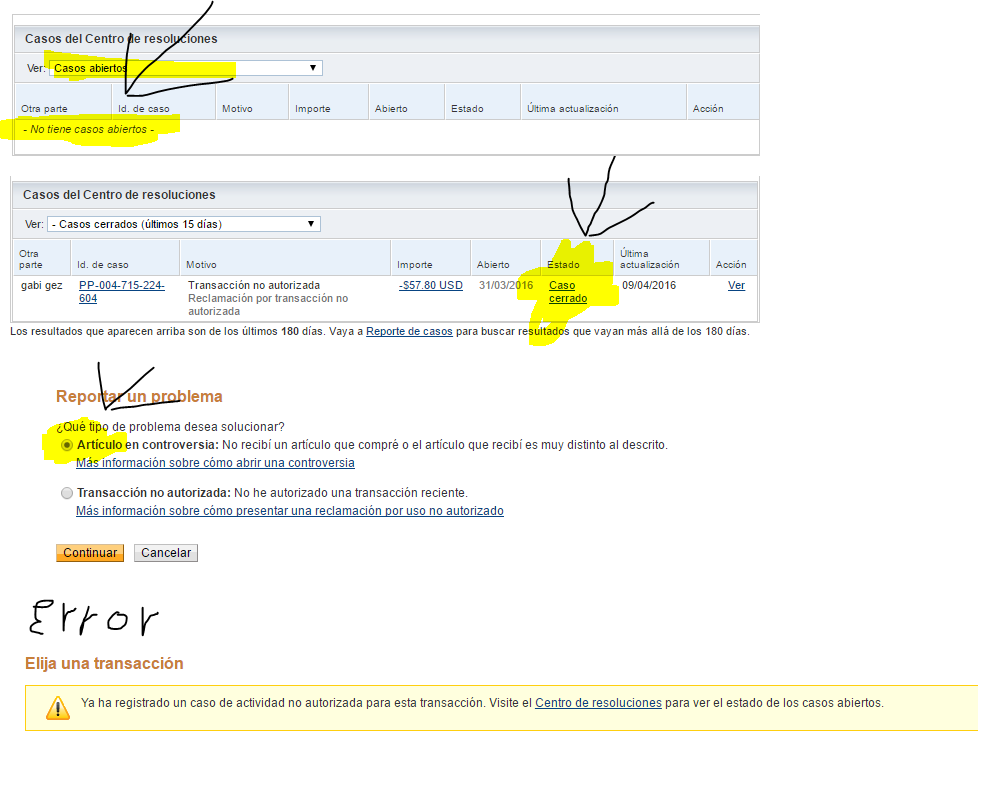Click 'Reclamación por transacción no autorizada' description text

click(268, 305)
